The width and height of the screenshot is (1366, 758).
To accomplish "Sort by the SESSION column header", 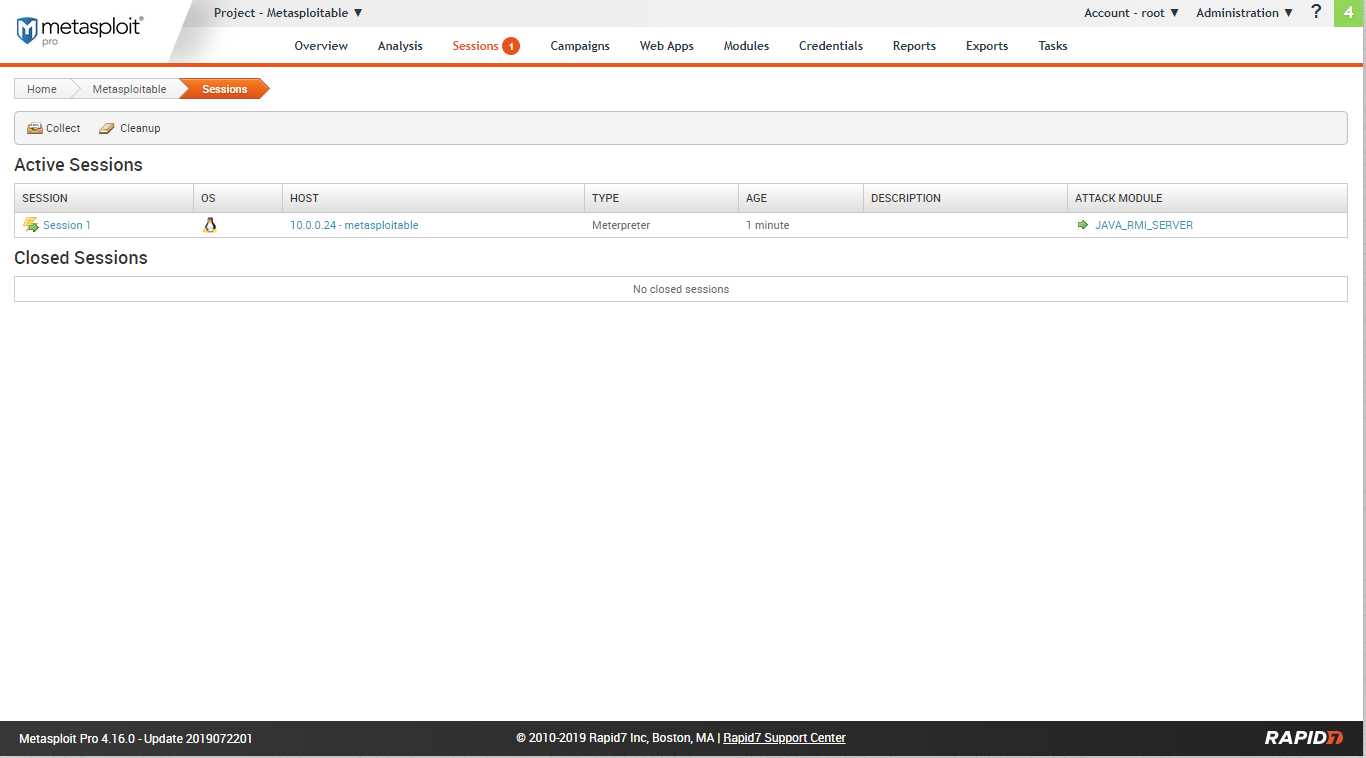I will click(104, 198).
